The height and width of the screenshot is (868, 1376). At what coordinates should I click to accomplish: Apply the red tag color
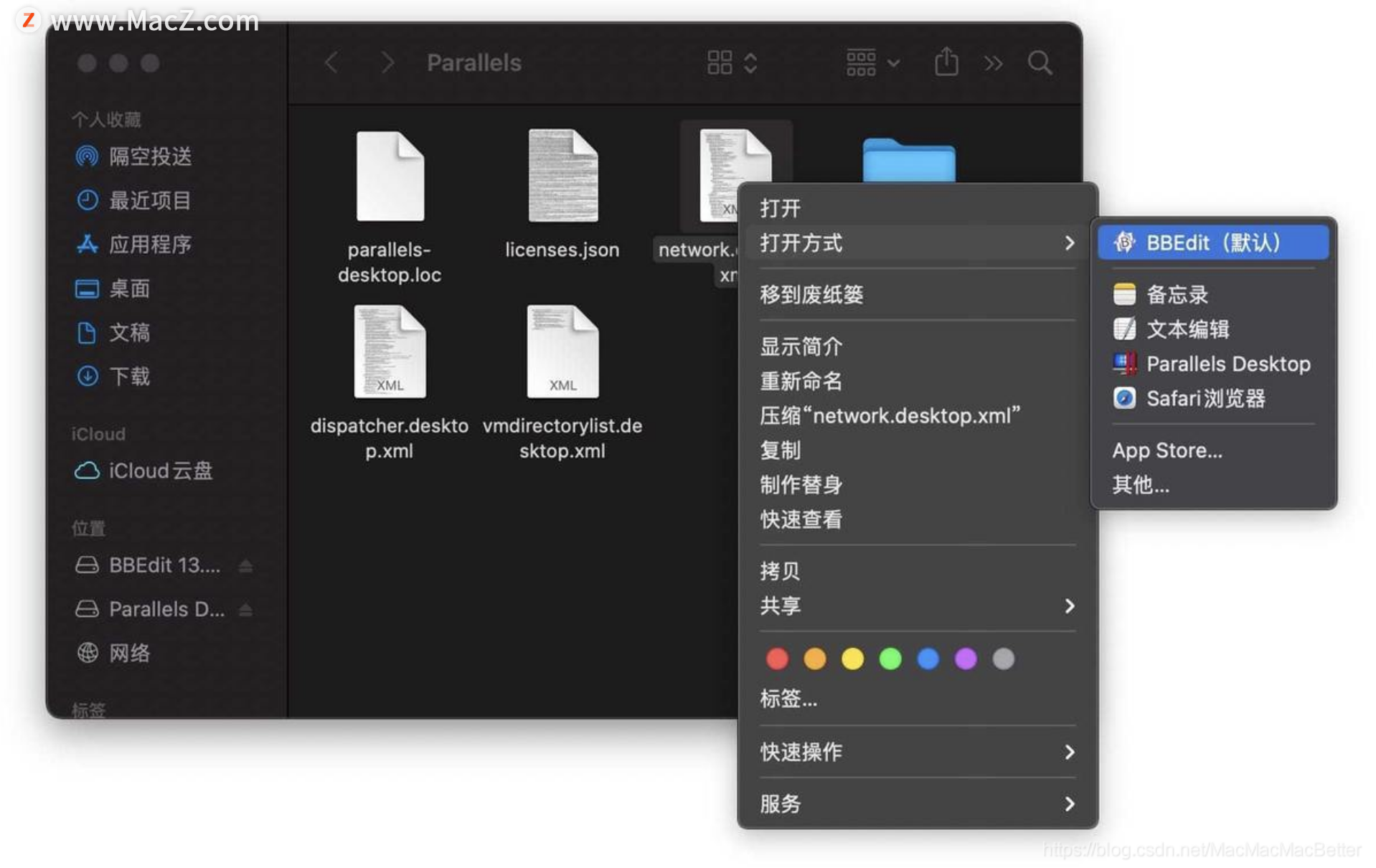coord(777,659)
